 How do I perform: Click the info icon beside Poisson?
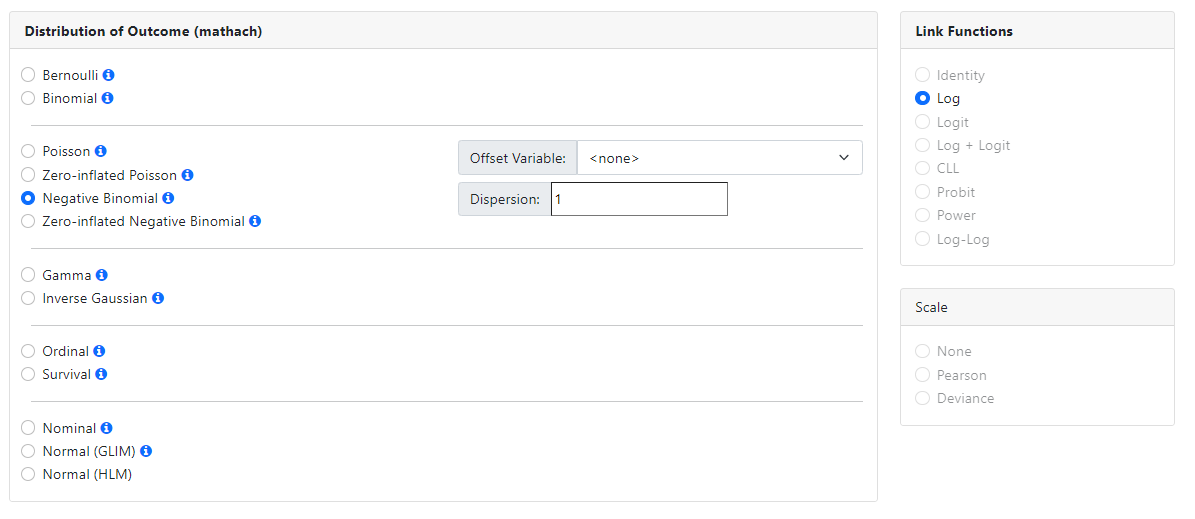pos(100,152)
